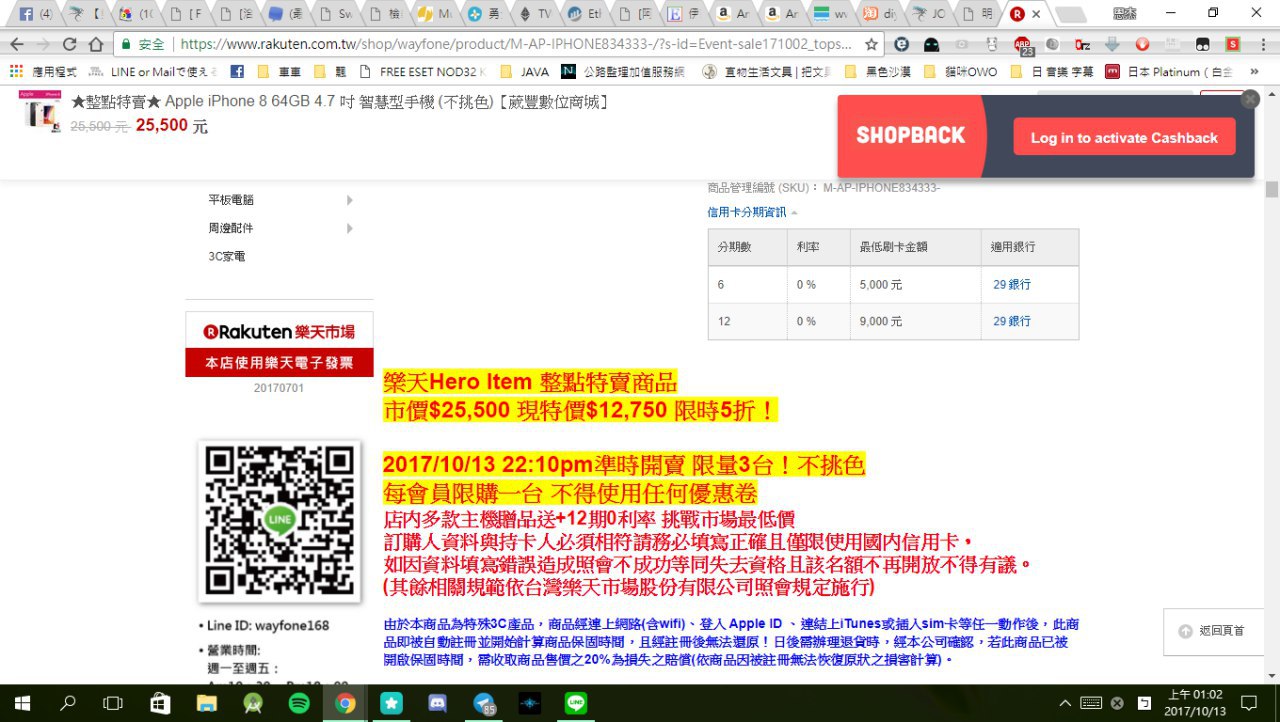The image size is (1280, 722).
Task: Click the iPhone 8 product thumbnail
Action: [42, 112]
